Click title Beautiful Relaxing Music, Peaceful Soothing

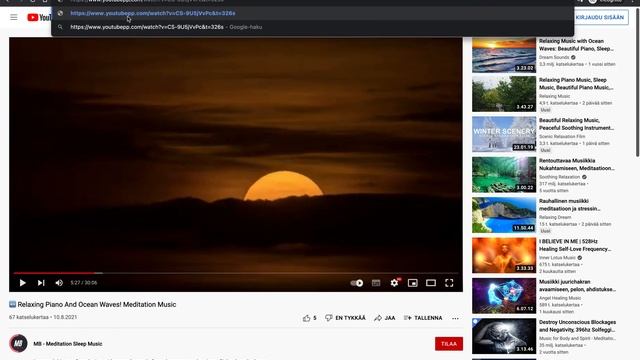click(576, 124)
